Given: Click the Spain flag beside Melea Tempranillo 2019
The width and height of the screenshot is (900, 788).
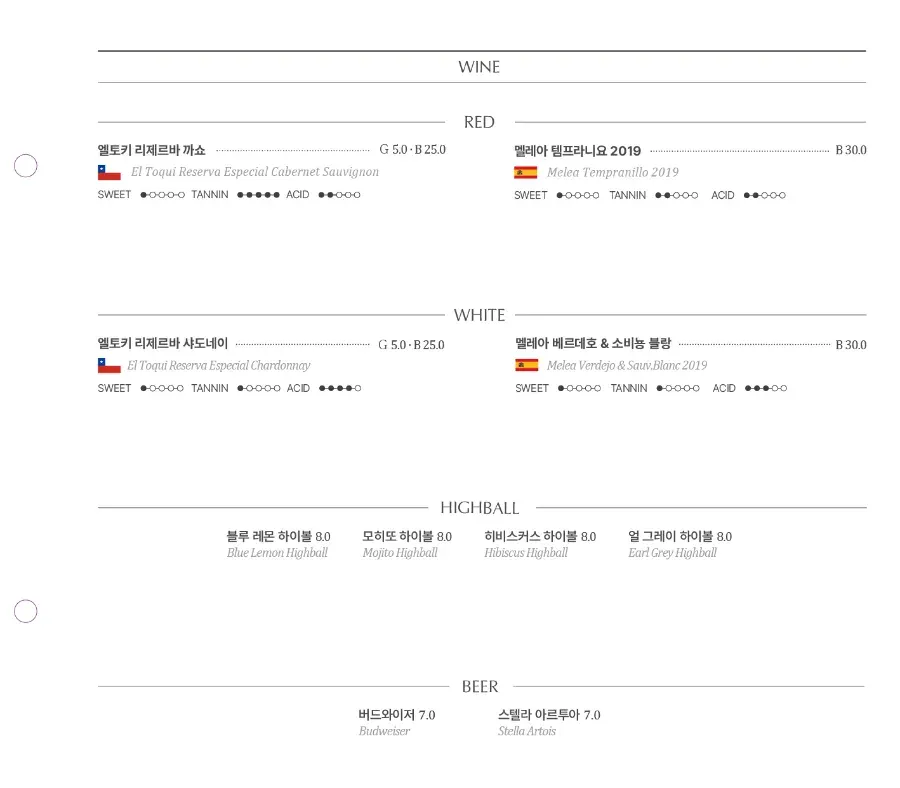Looking at the screenshot, I should (526, 172).
